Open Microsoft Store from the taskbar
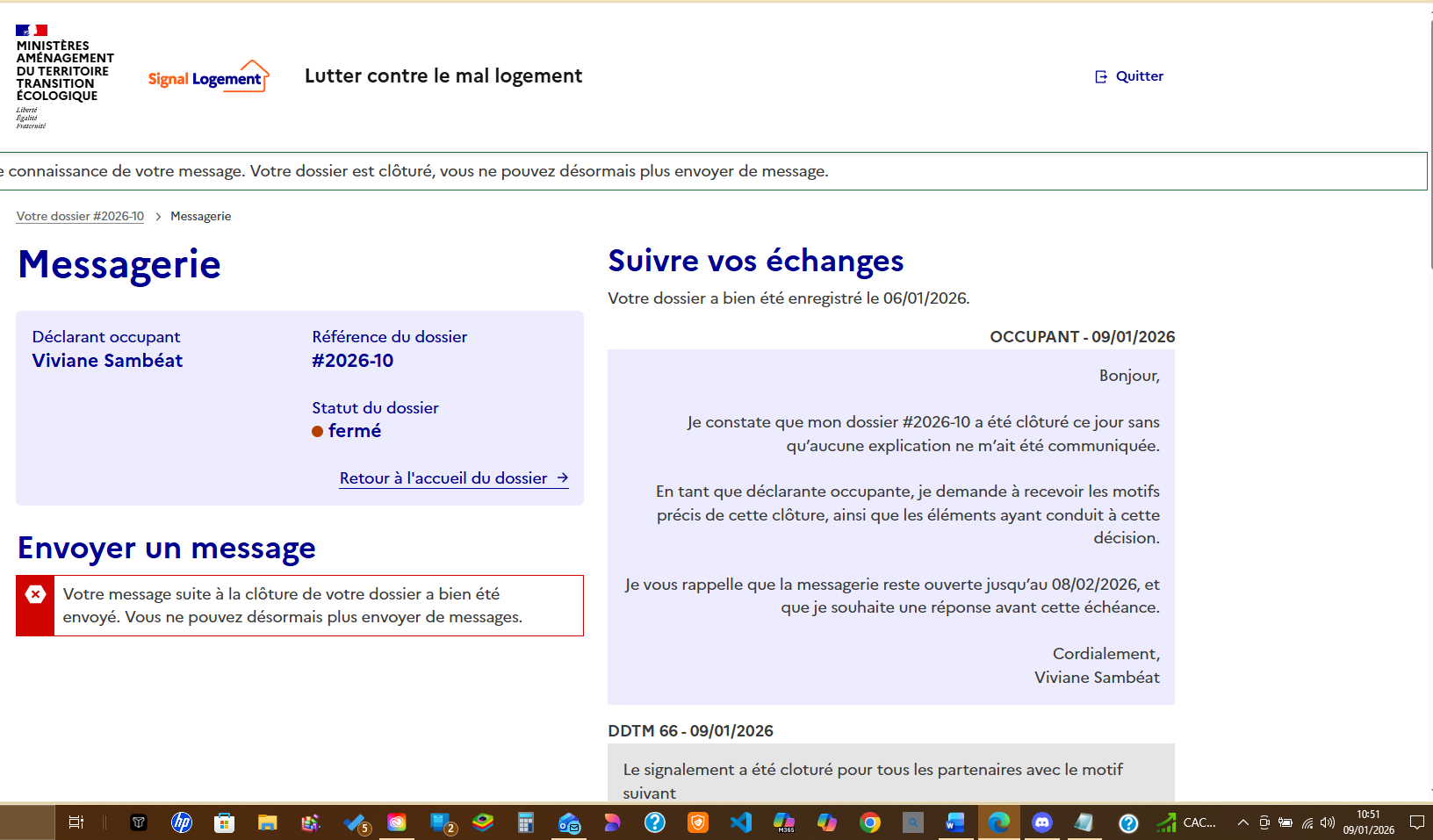The image size is (1433, 840). 225,822
